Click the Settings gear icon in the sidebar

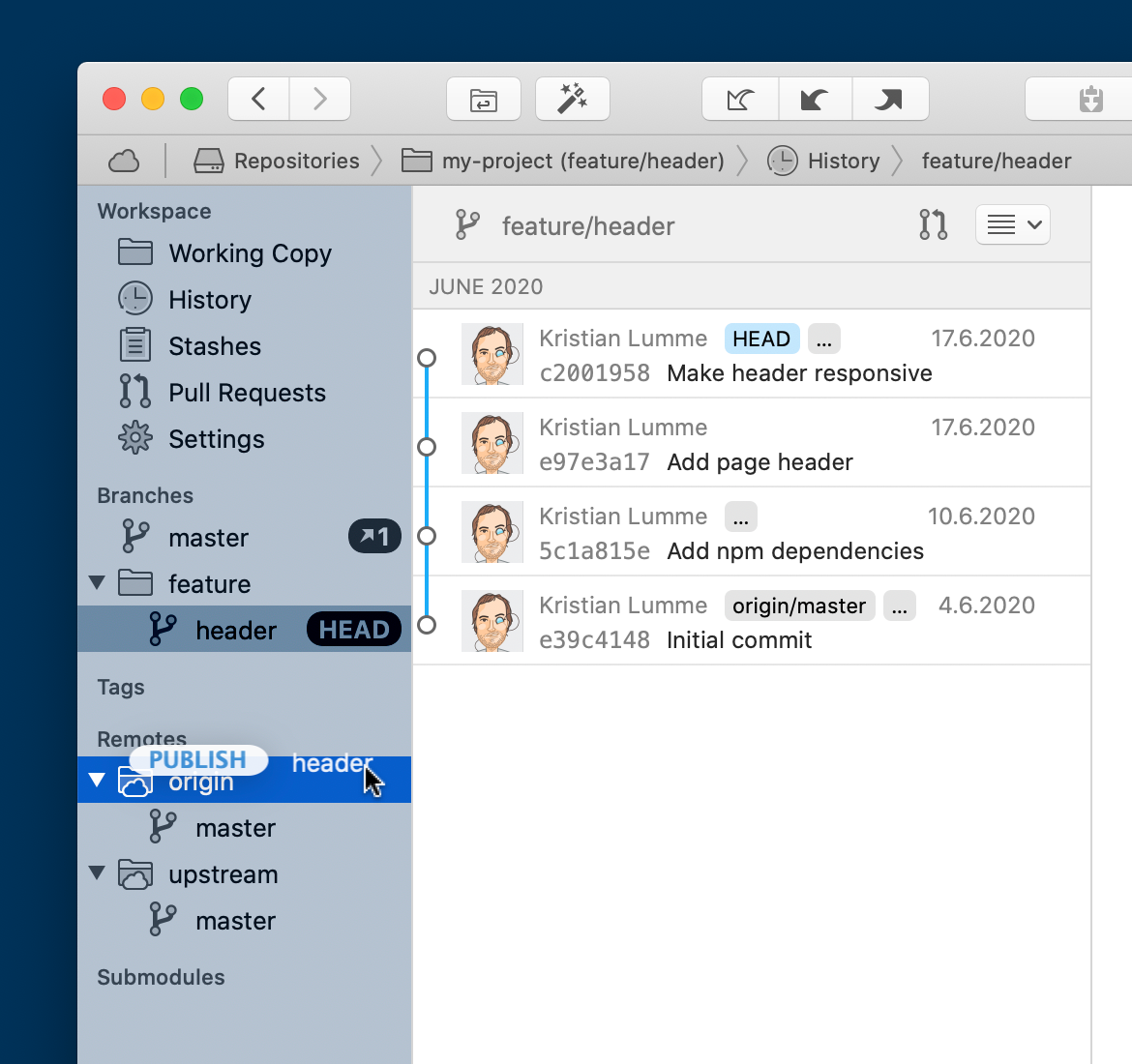click(135, 438)
